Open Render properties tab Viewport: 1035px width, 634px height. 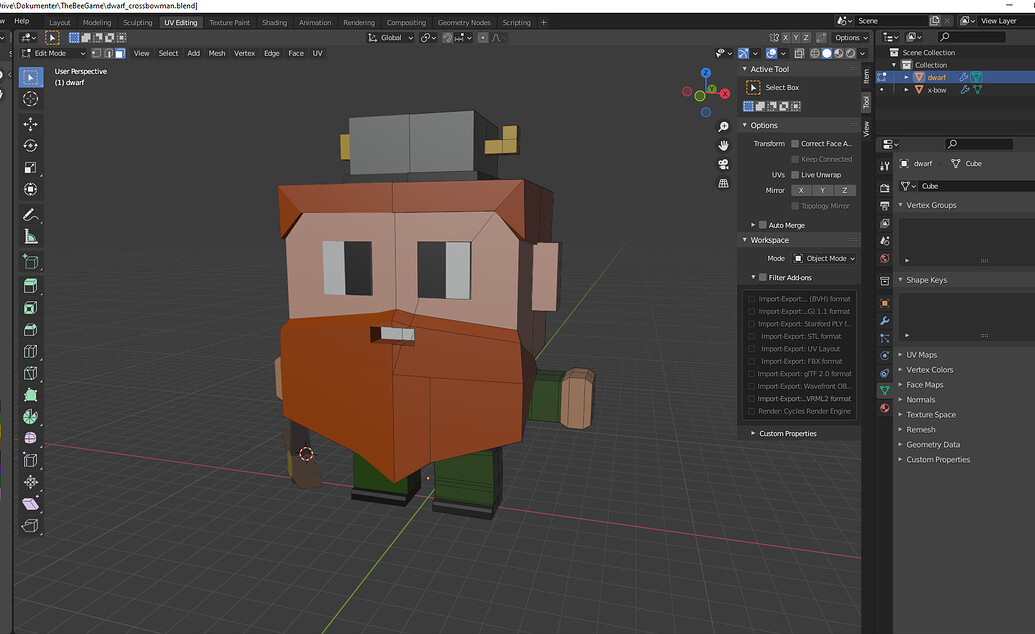pyautogui.click(x=885, y=188)
